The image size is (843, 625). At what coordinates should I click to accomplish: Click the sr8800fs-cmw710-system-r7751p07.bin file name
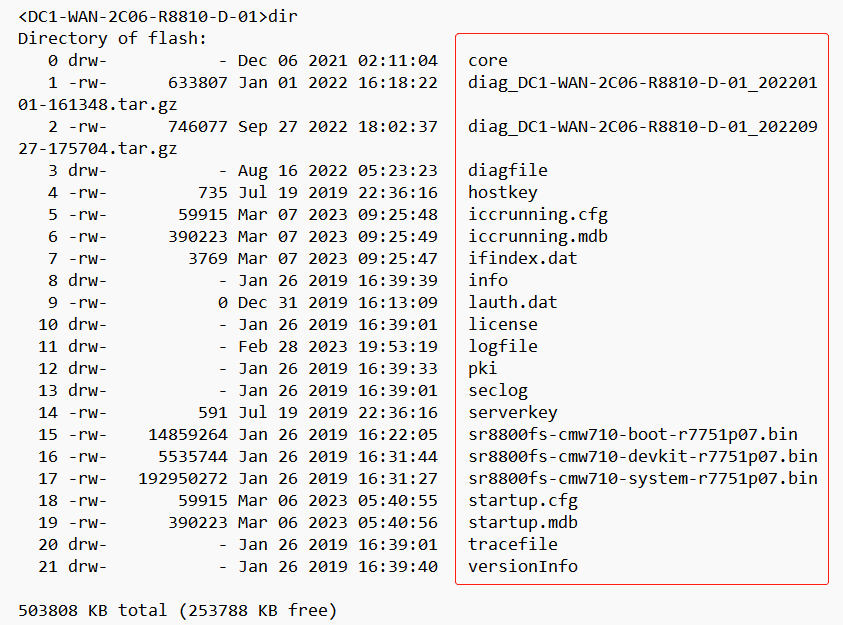[642, 478]
